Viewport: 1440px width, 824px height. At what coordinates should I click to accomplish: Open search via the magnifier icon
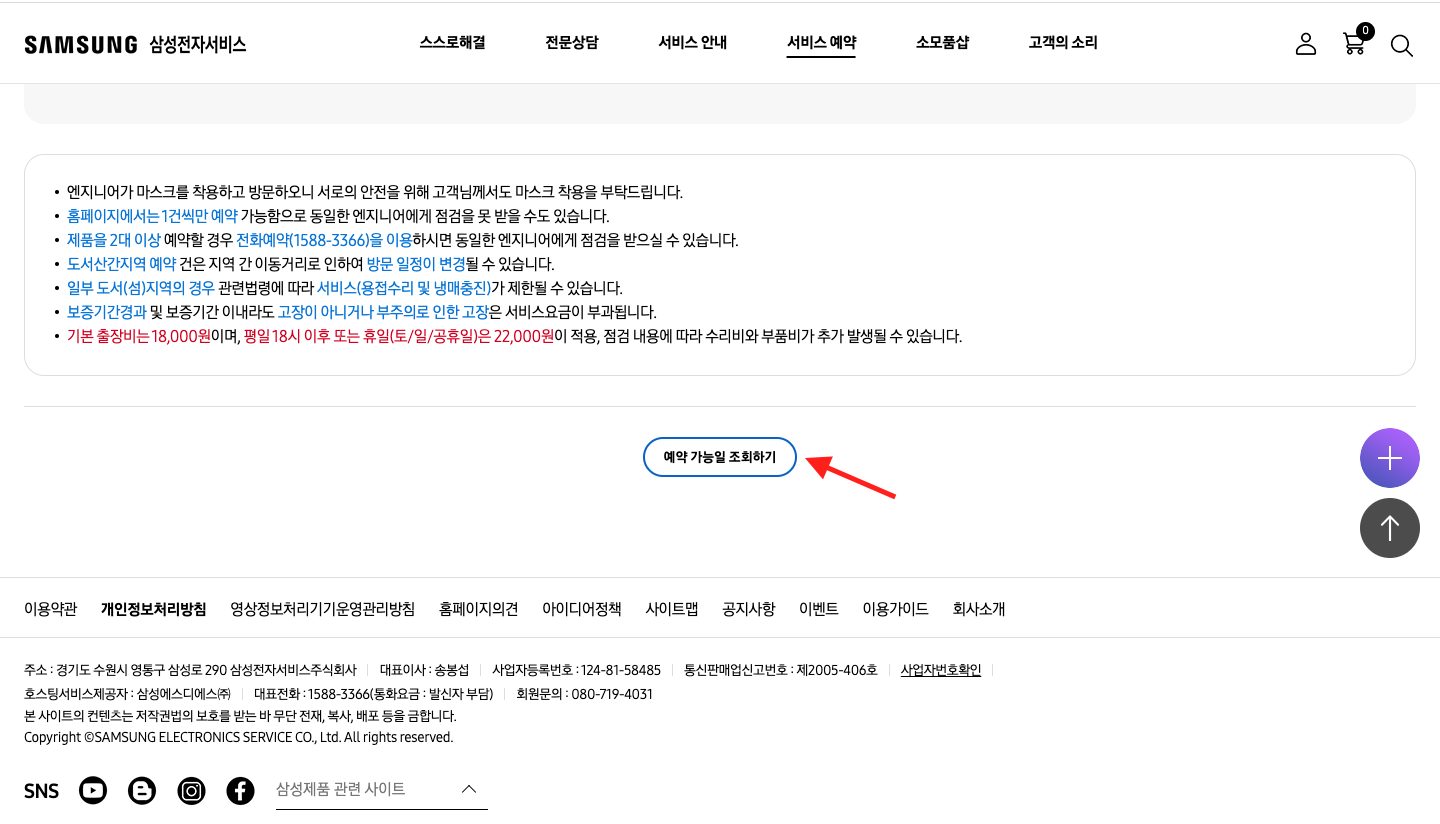1401,45
